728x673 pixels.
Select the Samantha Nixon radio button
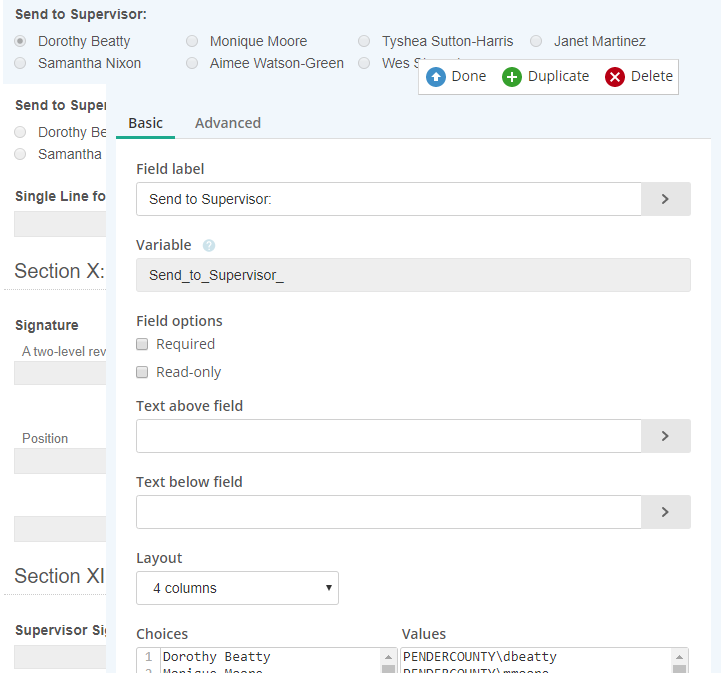pyautogui.click(x=20, y=63)
